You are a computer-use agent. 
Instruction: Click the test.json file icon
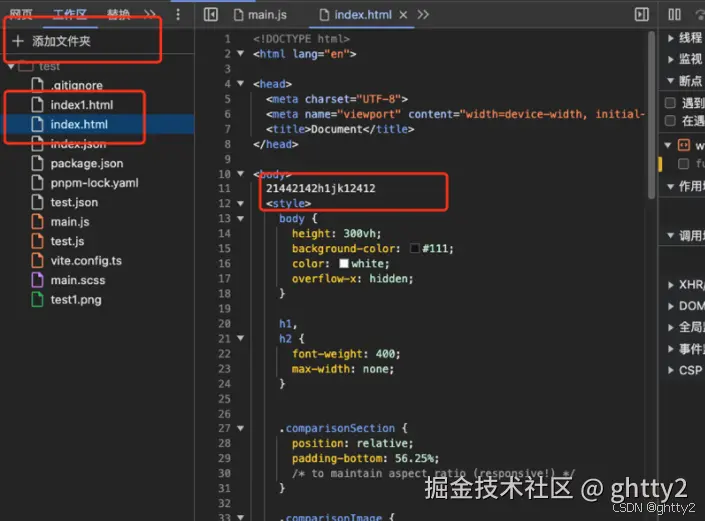[37, 202]
